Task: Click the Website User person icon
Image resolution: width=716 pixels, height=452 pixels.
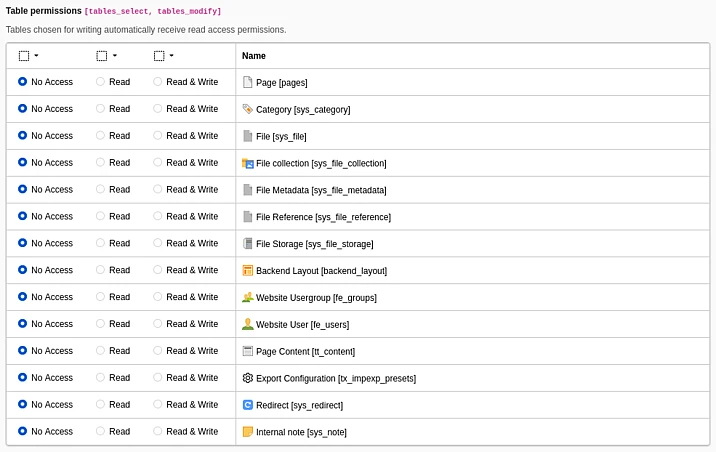Action: coord(248,324)
